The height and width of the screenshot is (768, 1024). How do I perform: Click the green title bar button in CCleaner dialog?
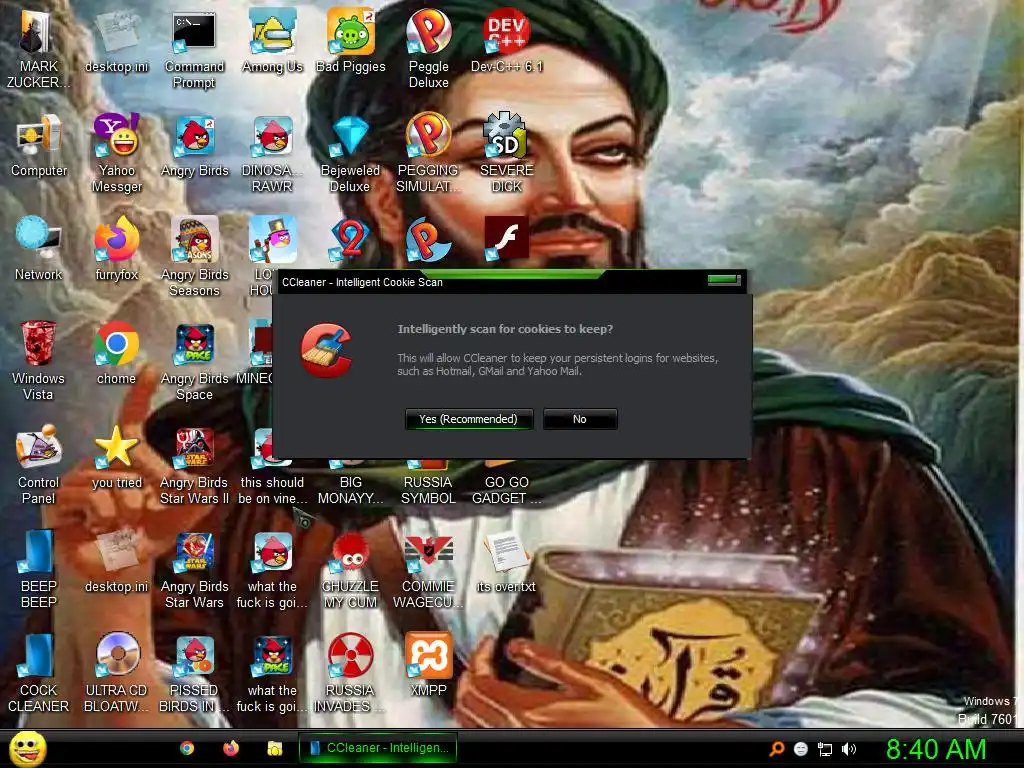tap(724, 280)
